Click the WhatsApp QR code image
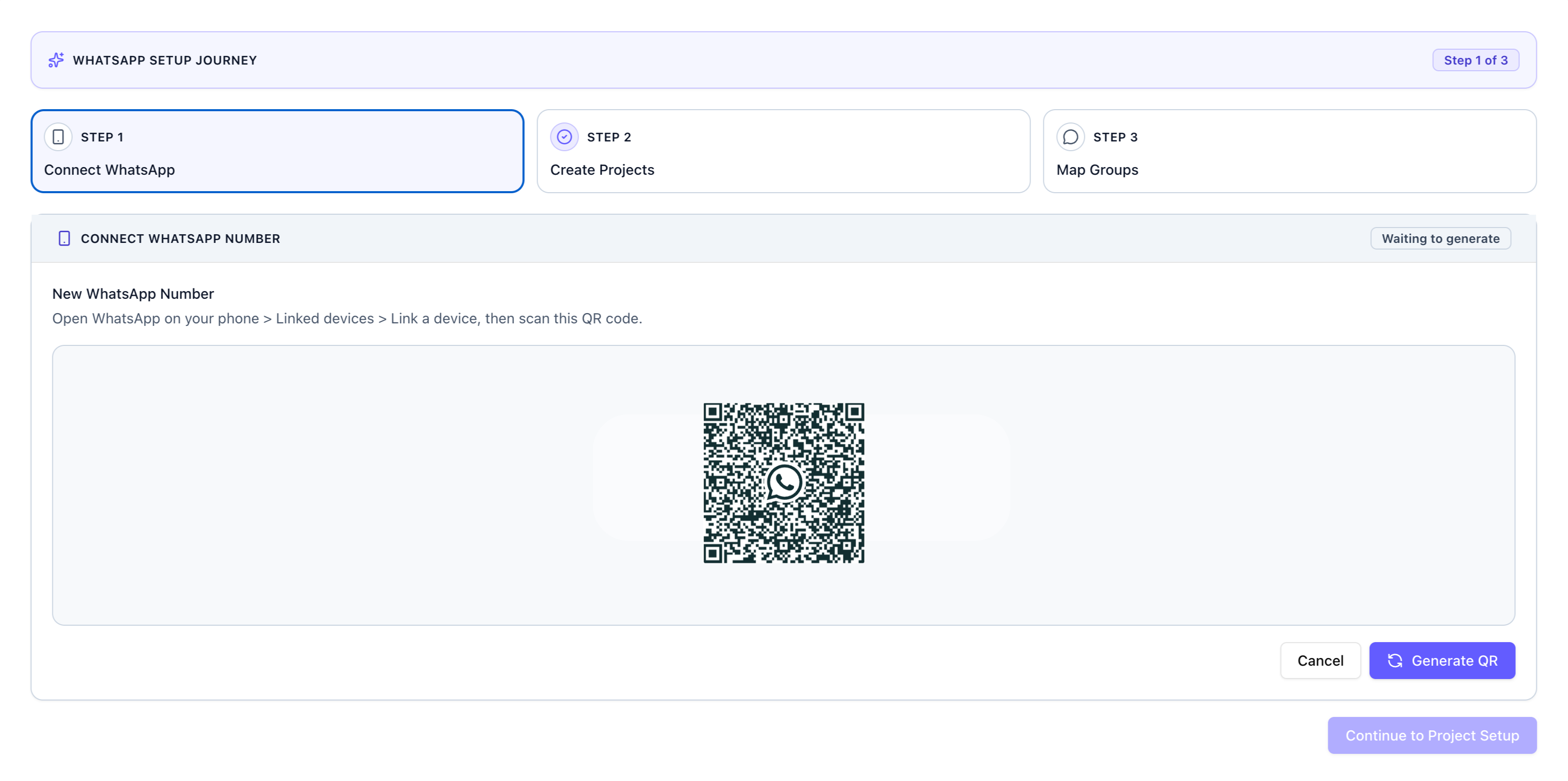 784,483
